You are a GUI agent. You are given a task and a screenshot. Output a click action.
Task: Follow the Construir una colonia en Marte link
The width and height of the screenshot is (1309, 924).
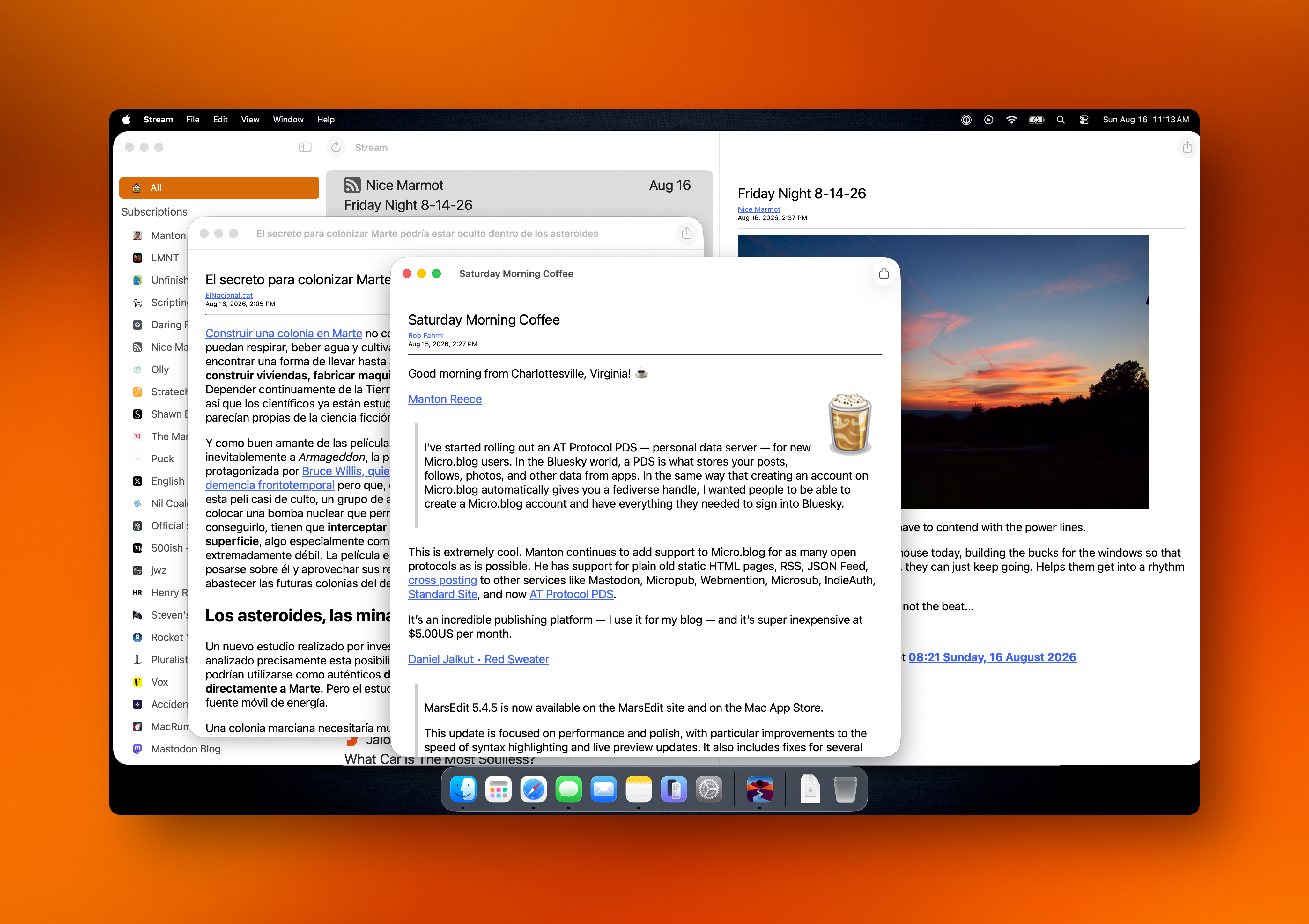[x=283, y=334]
